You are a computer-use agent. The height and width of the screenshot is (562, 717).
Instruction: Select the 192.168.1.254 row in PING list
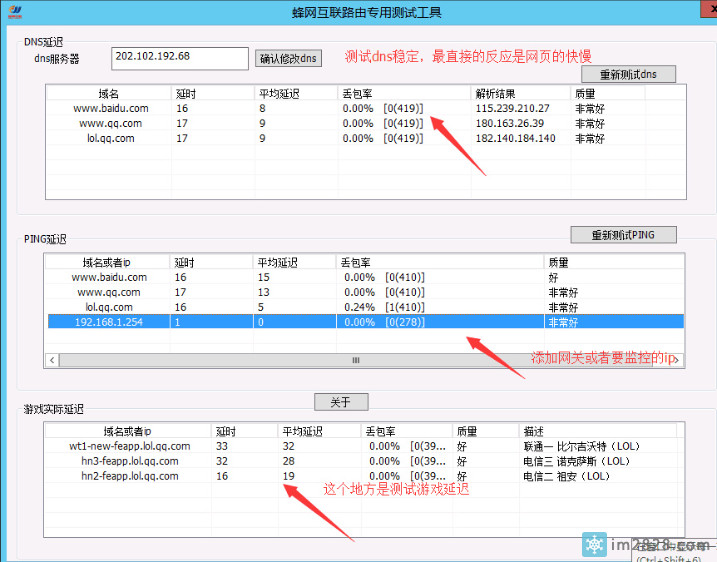[110, 322]
